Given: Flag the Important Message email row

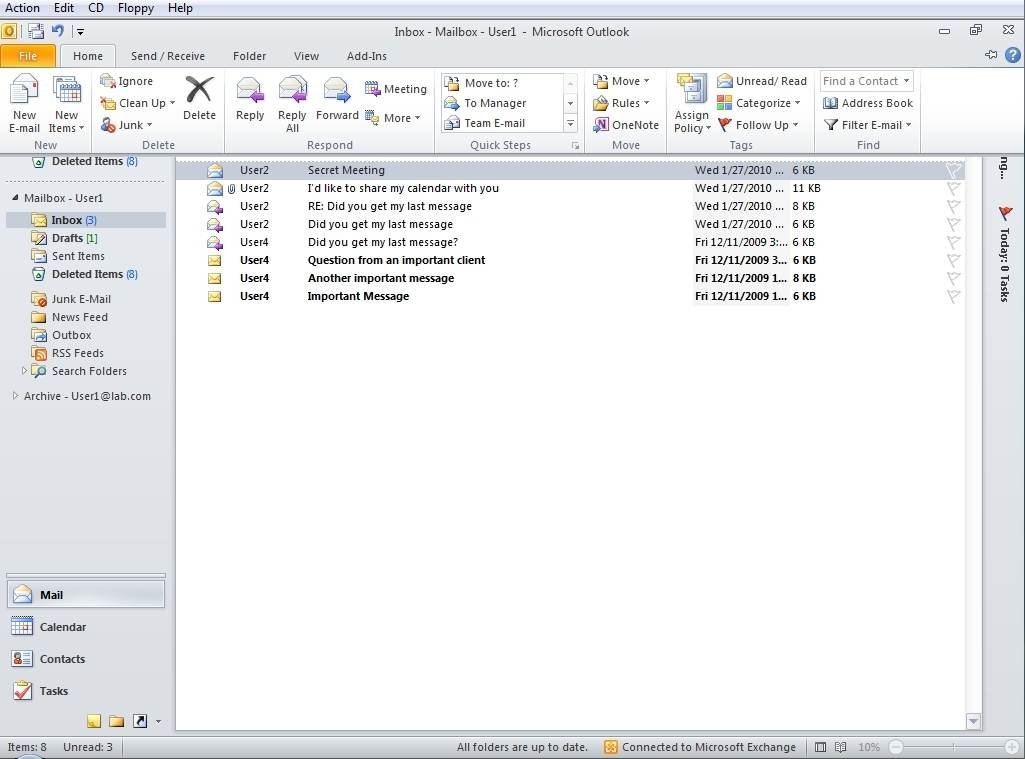Looking at the screenshot, I should (953, 296).
